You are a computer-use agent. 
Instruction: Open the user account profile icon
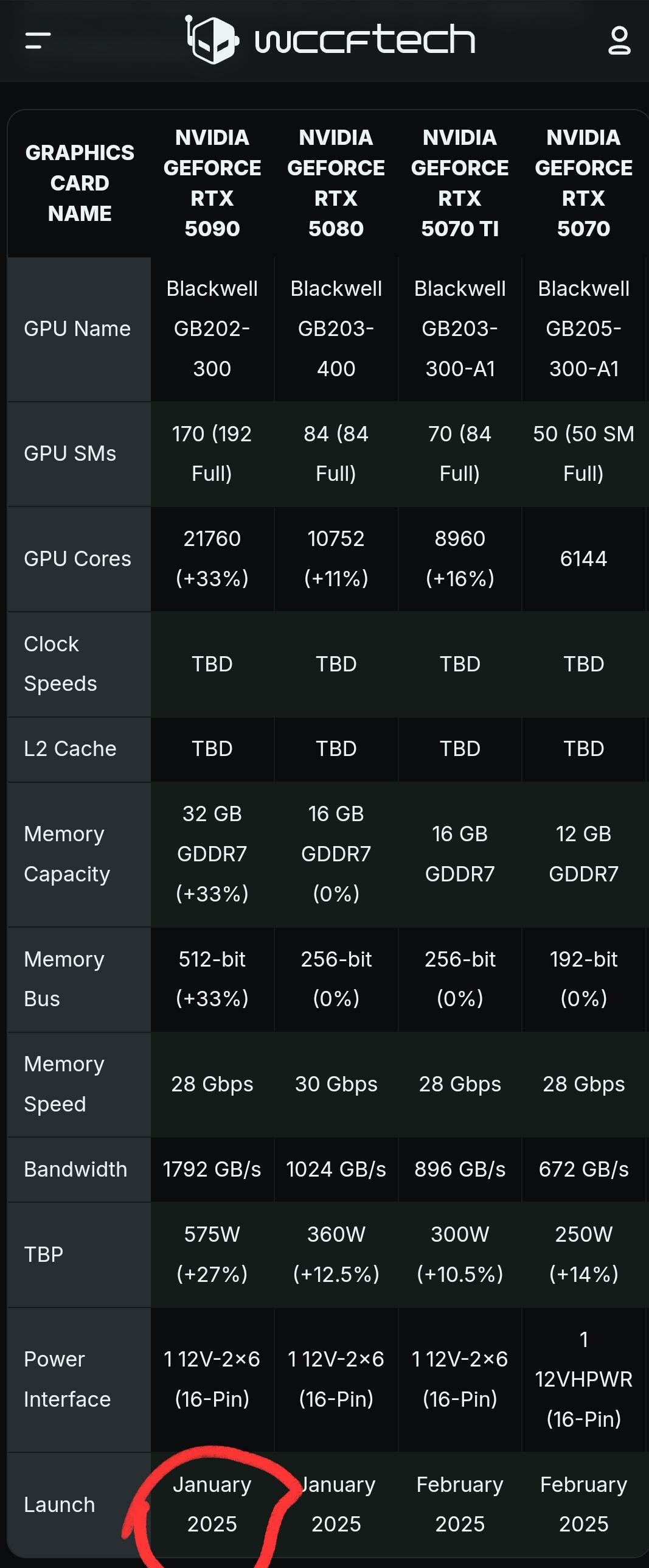click(x=619, y=41)
